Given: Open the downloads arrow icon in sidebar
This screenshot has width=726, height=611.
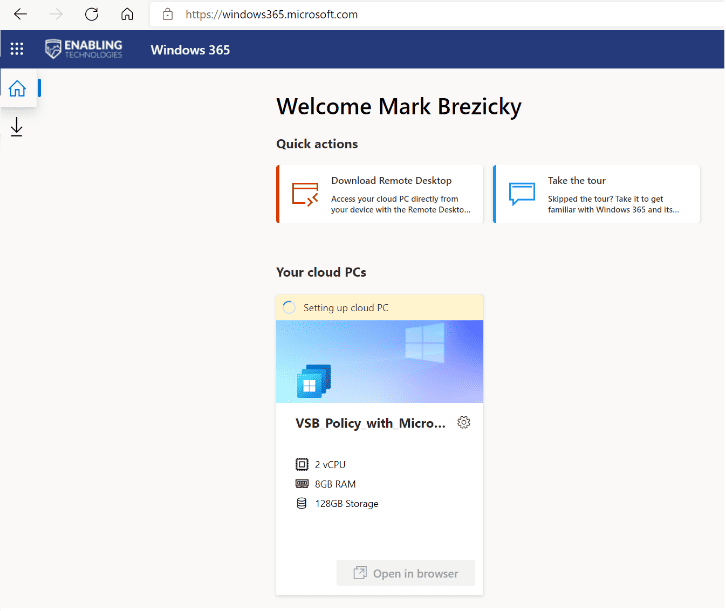Looking at the screenshot, I should pyautogui.click(x=17, y=127).
